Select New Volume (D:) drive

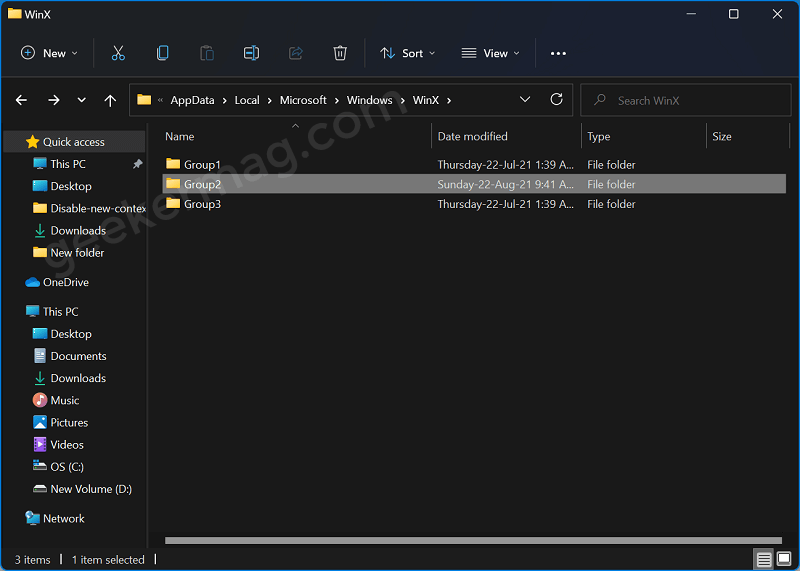91,489
